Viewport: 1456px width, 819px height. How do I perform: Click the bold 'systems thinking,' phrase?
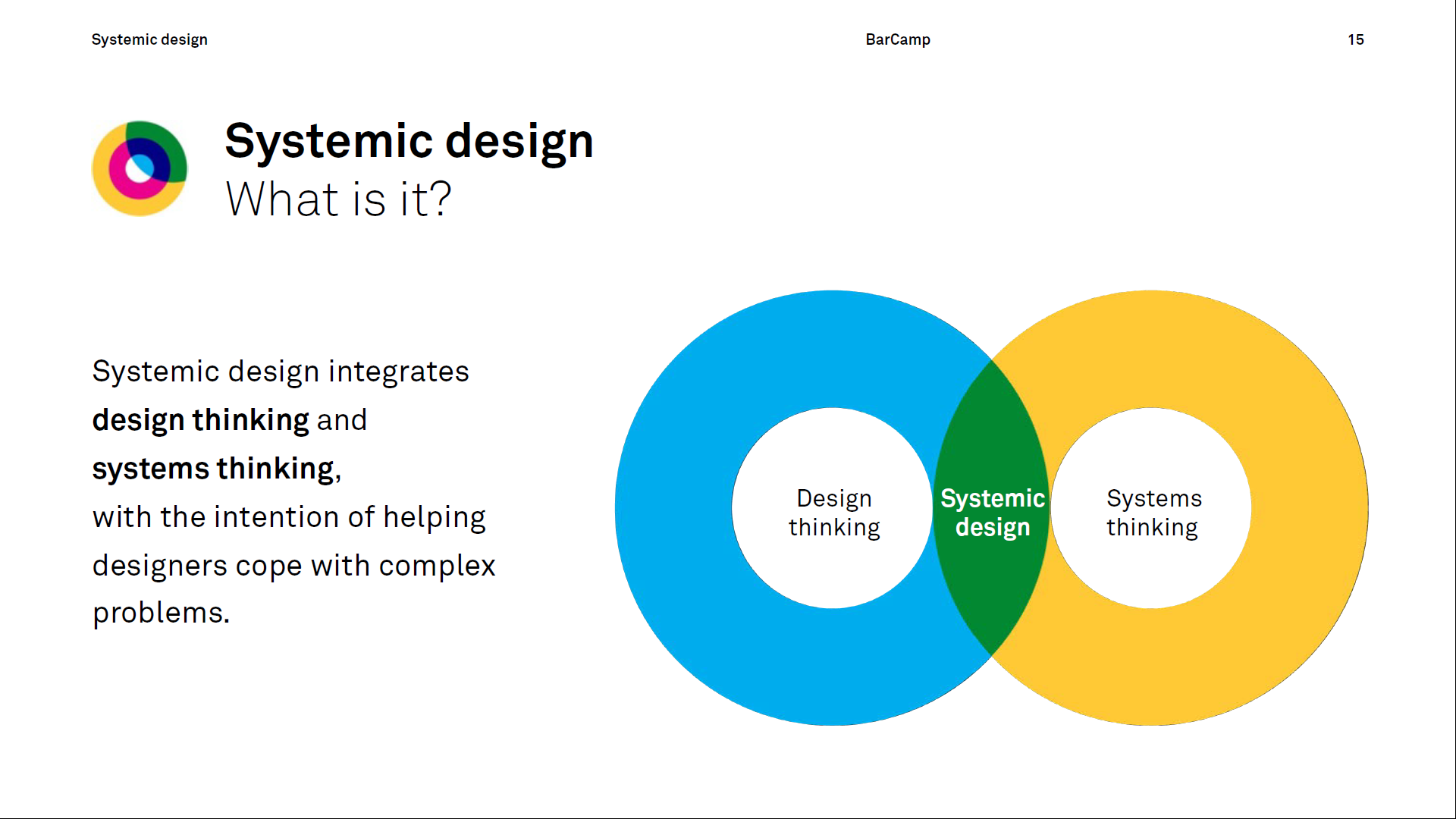[x=217, y=469]
